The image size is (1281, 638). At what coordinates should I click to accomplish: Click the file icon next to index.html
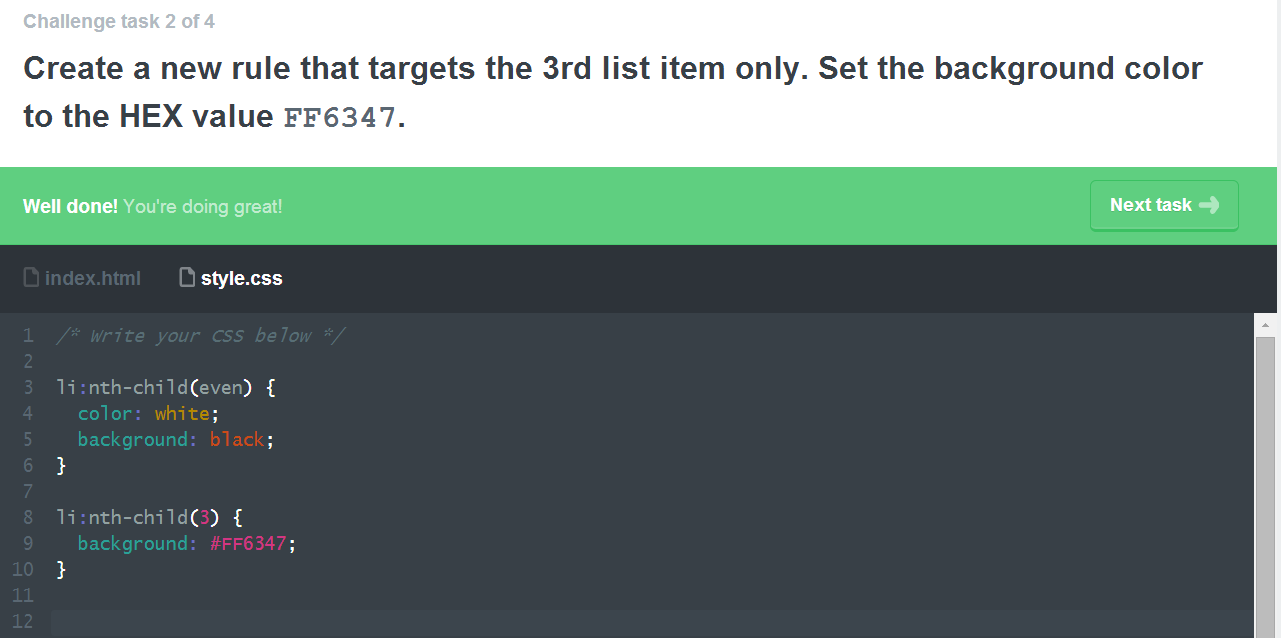point(31,277)
